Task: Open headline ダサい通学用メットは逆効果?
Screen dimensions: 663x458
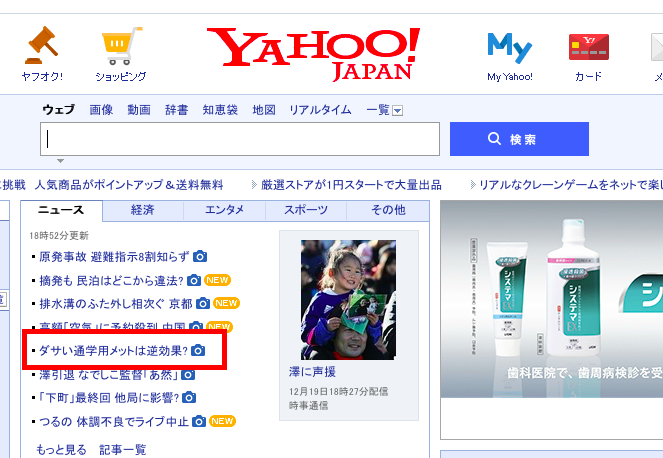Action: tap(113, 351)
